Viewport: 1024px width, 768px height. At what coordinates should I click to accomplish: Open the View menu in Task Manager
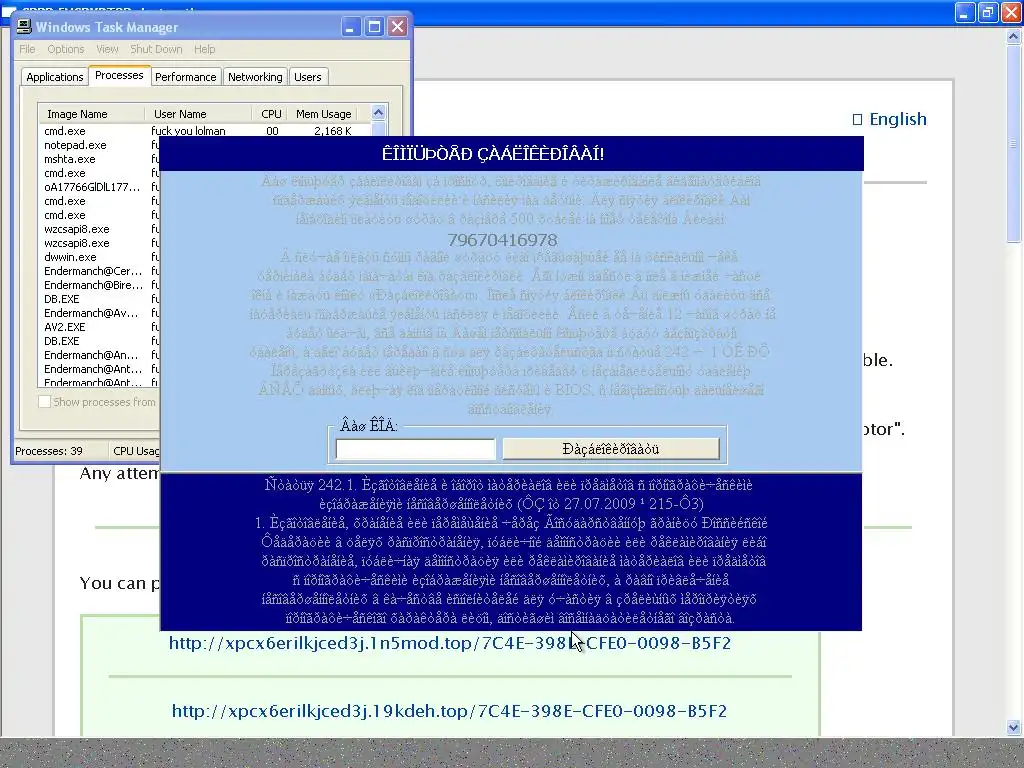click(107, 49)
